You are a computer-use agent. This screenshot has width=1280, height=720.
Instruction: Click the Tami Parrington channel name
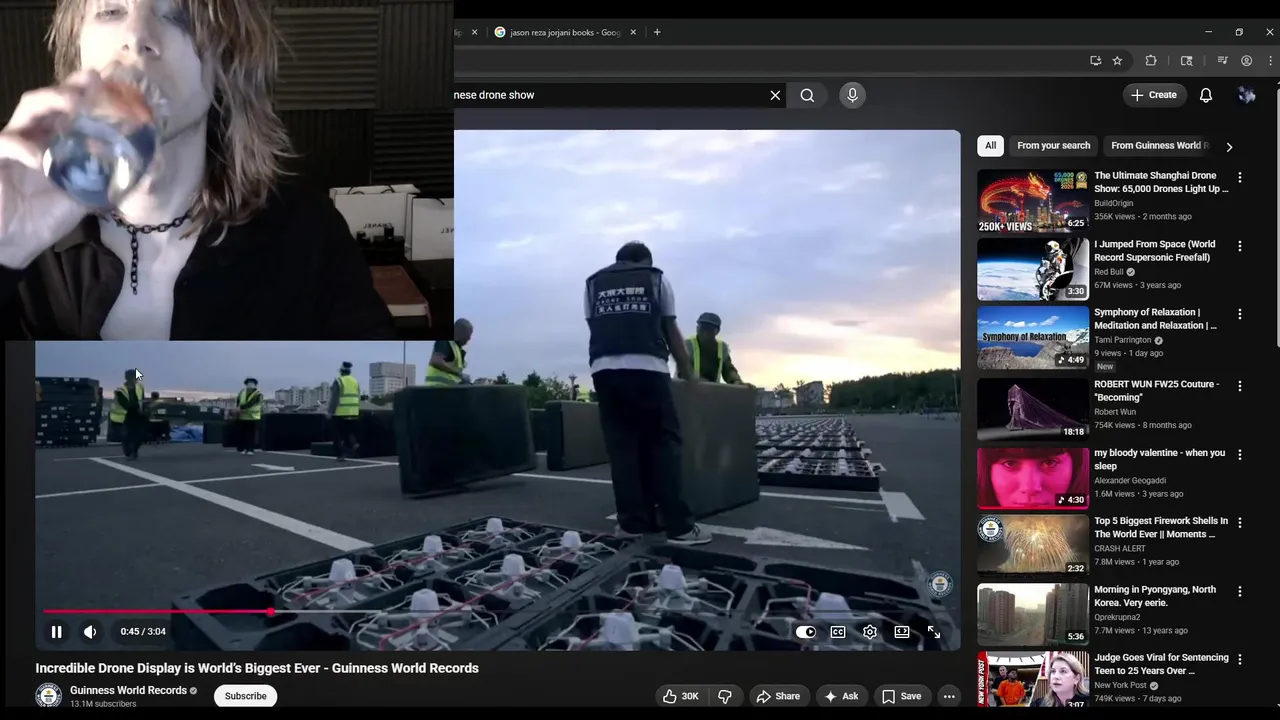[1123, 340]
